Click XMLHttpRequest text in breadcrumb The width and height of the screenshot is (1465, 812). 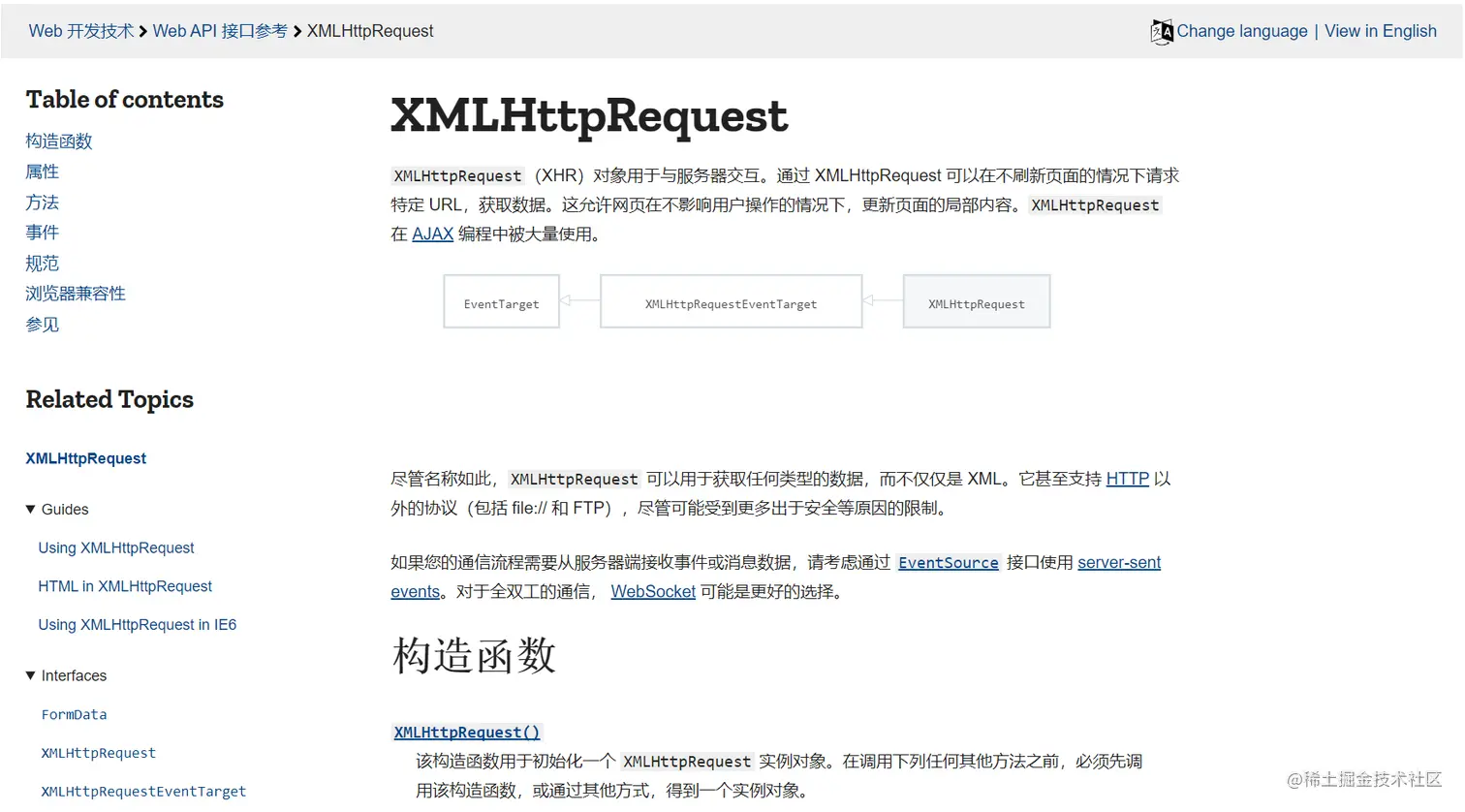click(370, 31)
